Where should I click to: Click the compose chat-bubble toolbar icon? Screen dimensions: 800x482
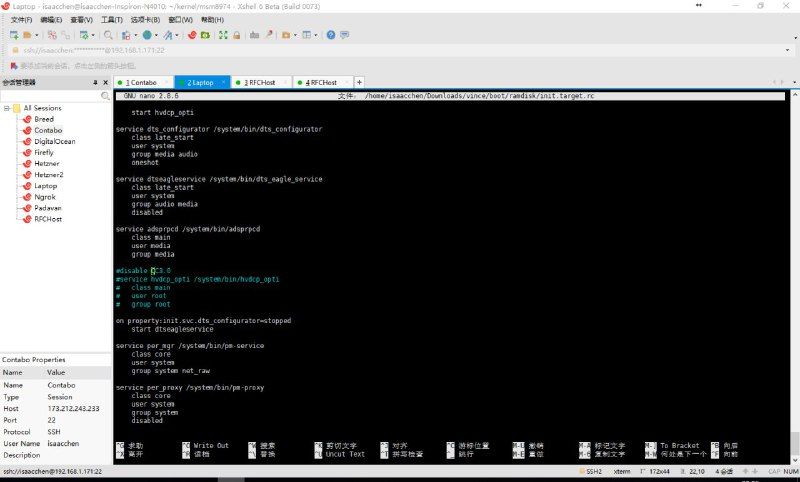coord(345,35)
